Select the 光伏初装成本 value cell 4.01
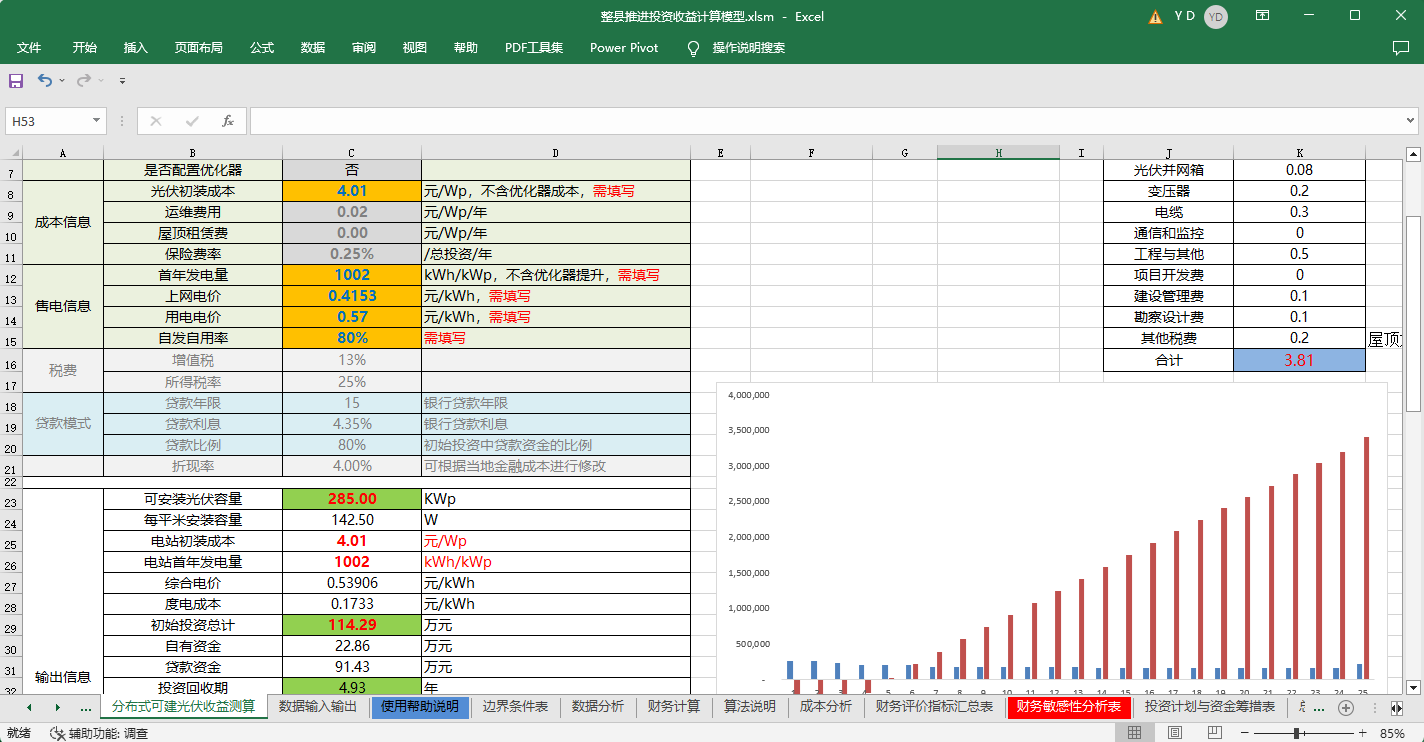Screen dimensions: 1424x742 pyautogui.click(x=352, y=191)
